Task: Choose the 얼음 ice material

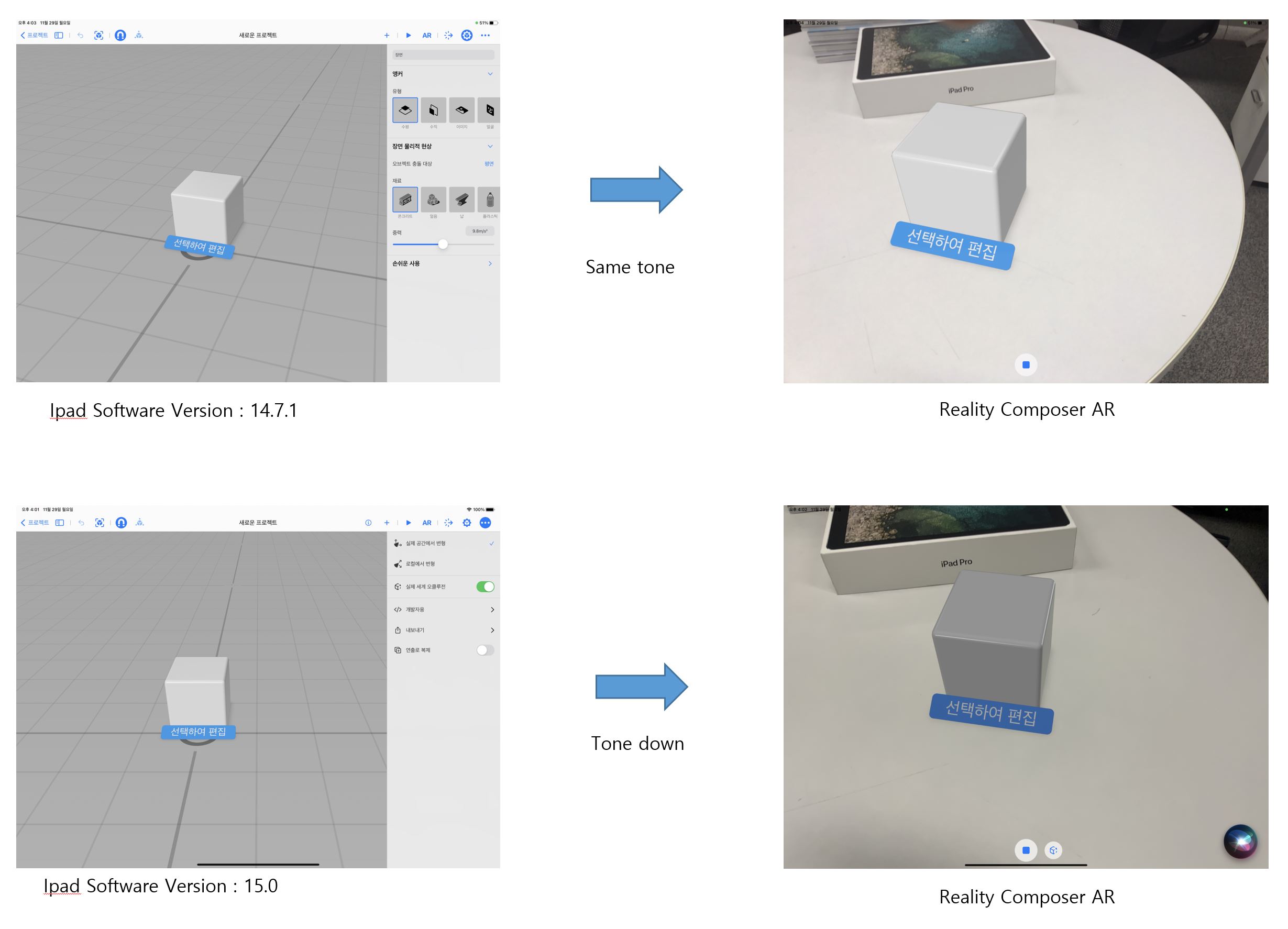Action: click(433, 200)
